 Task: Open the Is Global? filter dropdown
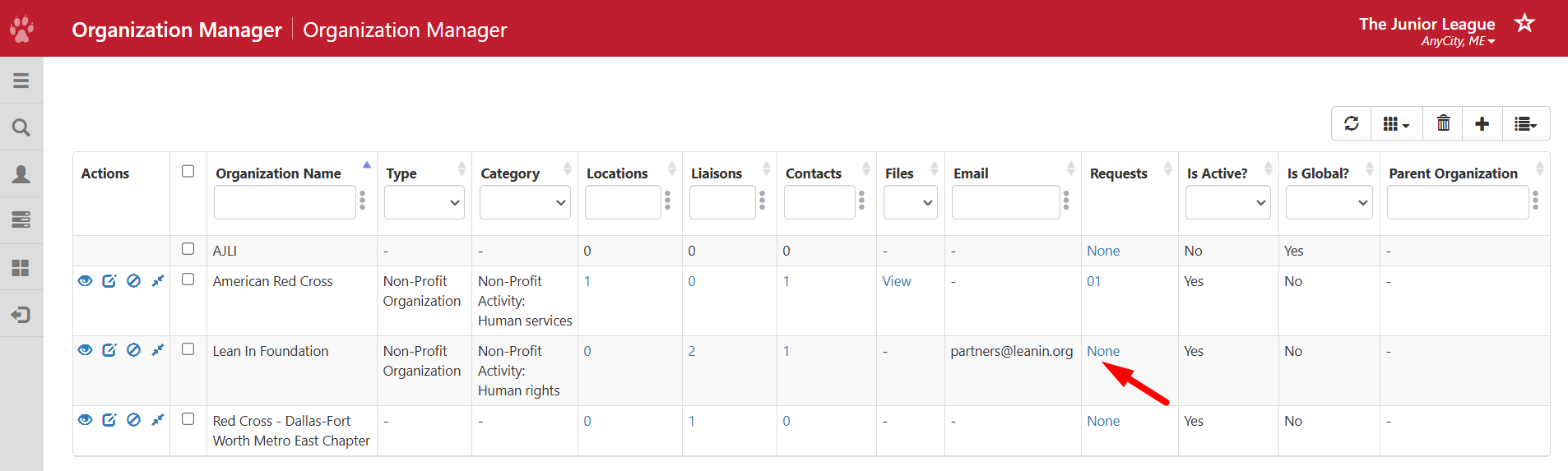1329,202
